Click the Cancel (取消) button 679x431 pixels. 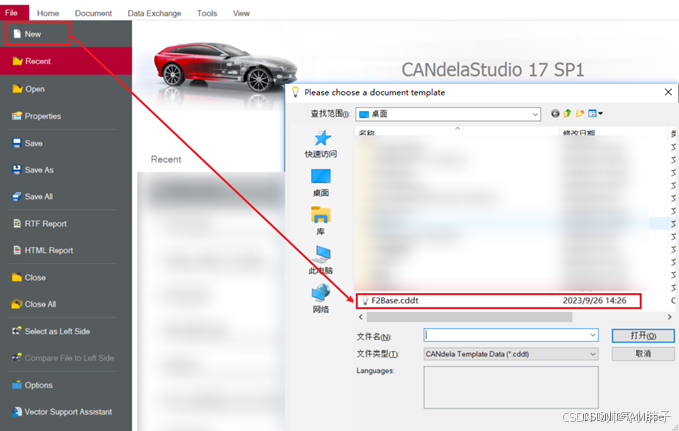click(643, 354)
